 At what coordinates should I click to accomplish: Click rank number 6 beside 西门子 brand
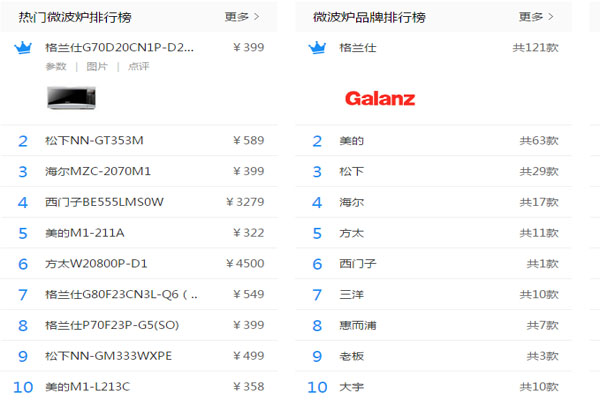(317, 264)
